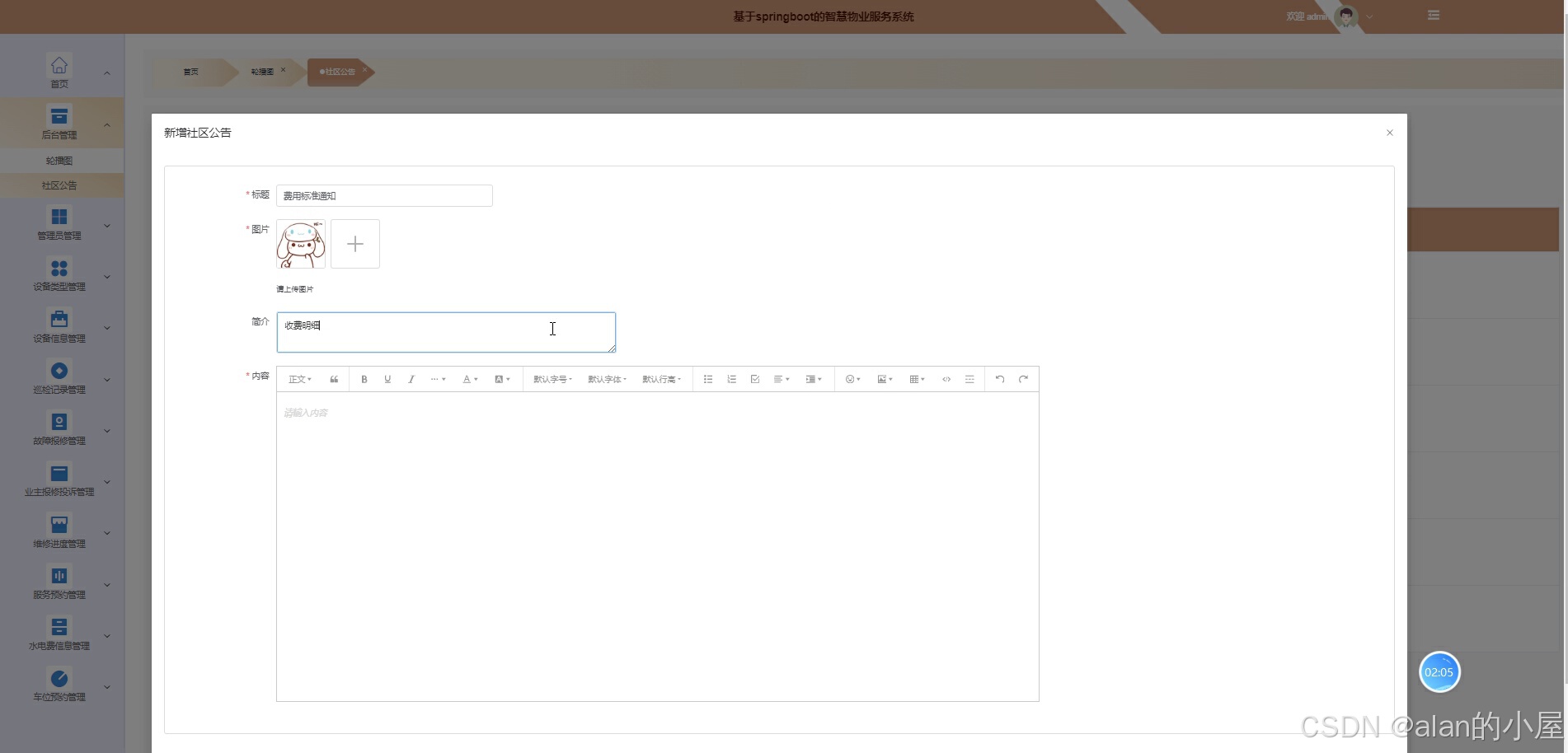Expand the 车位预约管理 chevron
The height and width of the screenshot is (753, 1568).
(x=107, y=687)
